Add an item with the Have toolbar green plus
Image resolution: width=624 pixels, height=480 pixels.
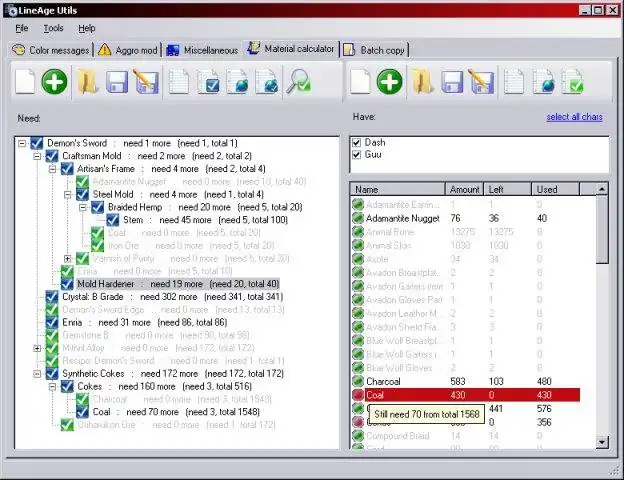point(390,82)
